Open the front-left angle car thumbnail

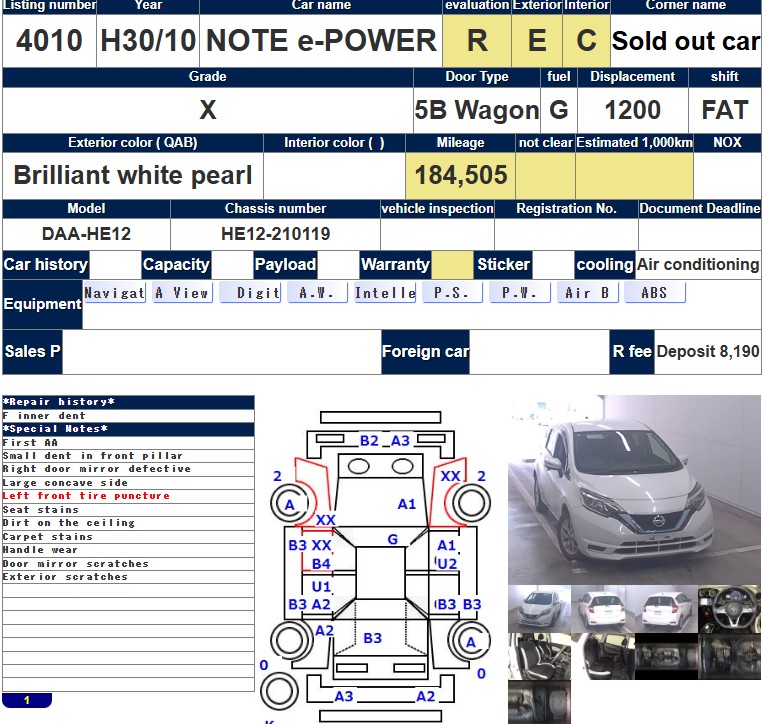[x=539, y=609]
